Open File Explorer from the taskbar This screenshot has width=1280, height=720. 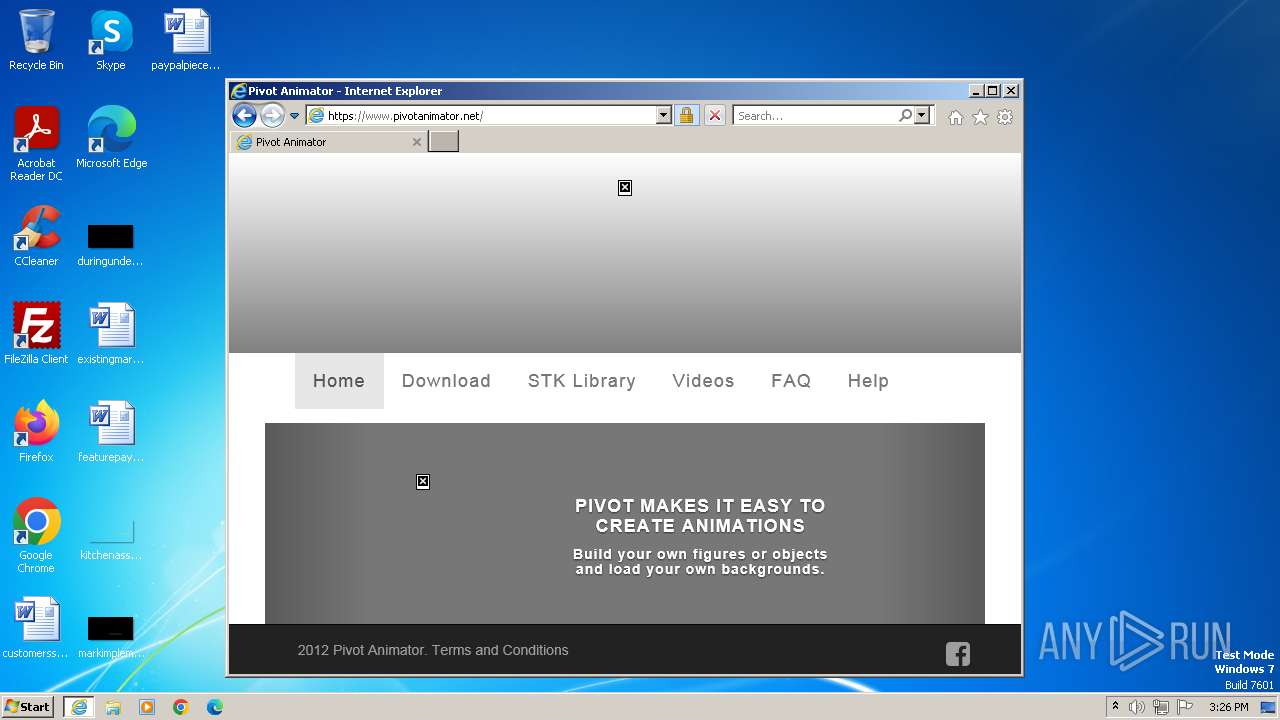click(x=113, y=707)
